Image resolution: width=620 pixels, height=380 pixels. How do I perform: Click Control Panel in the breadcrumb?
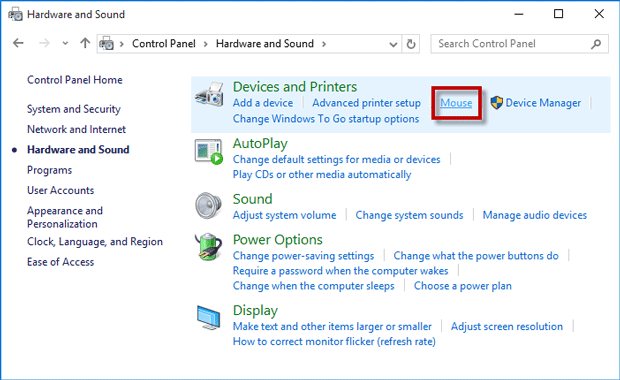coord(164,43)
